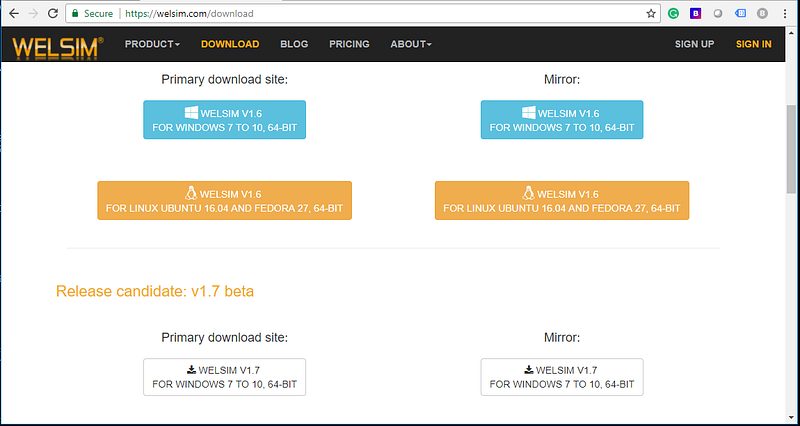This screenshot has height=426, width=800.
Task: Open the PRICING nav item
Action: click(349, 44)
